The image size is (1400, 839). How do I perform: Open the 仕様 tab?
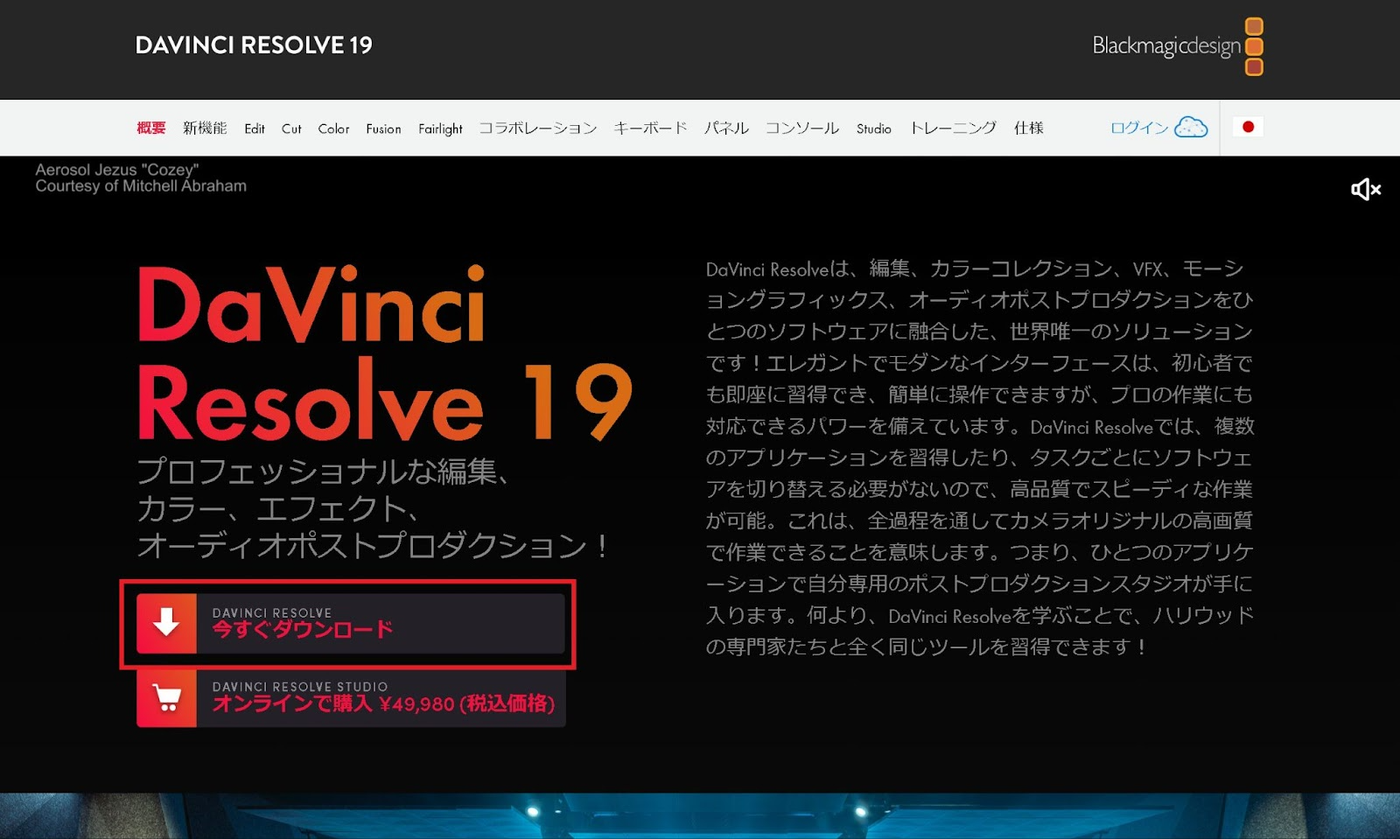(1028, 128)
